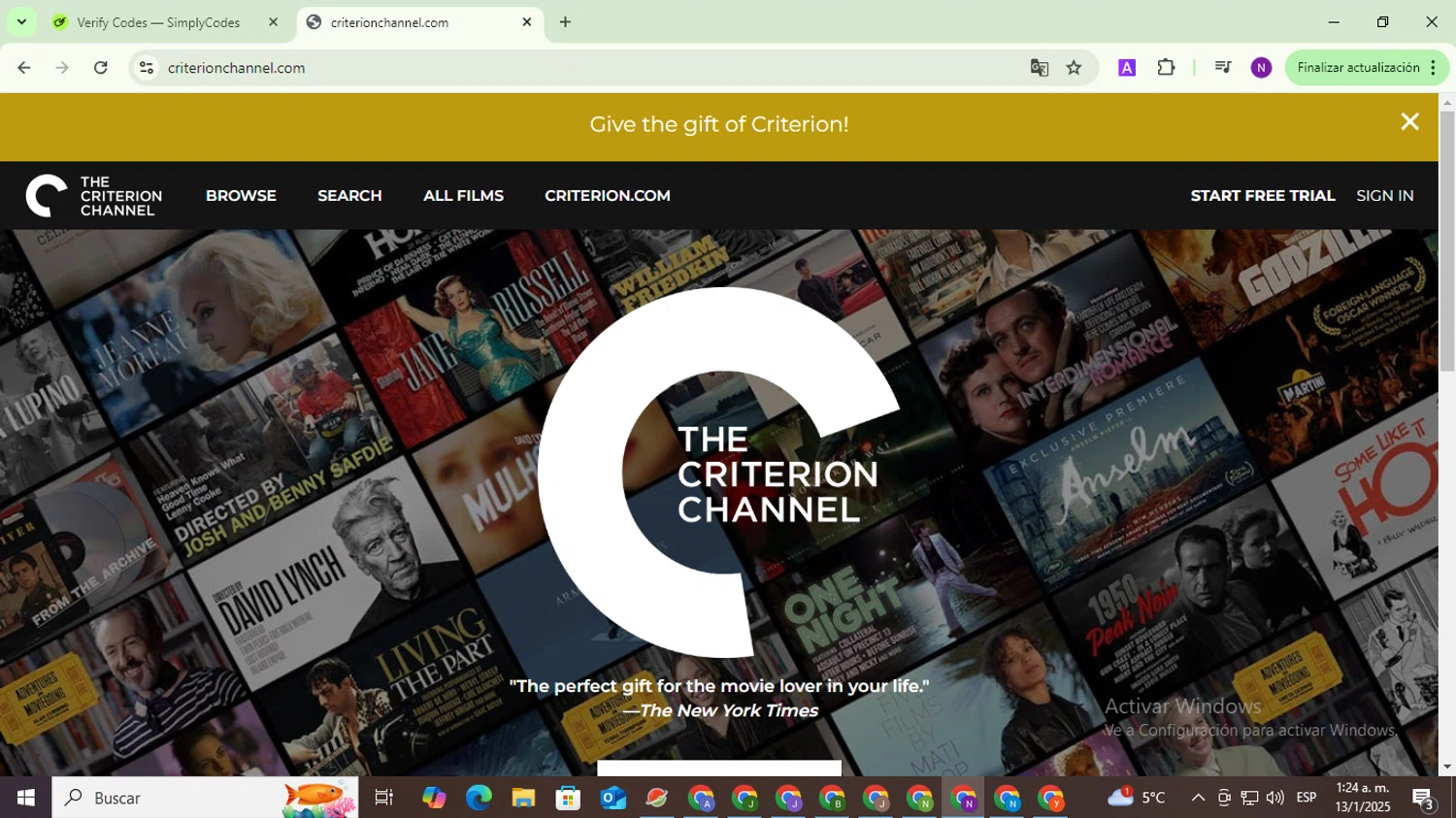Screen dimensions: 1456x818
Task: Click scrollbar down arrow
Action: [1447, 767]
